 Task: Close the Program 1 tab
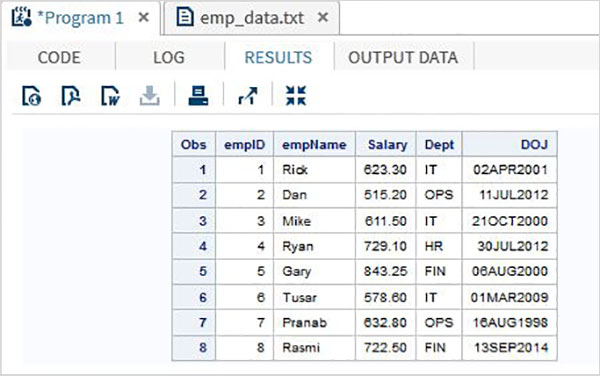click(143, 17)
